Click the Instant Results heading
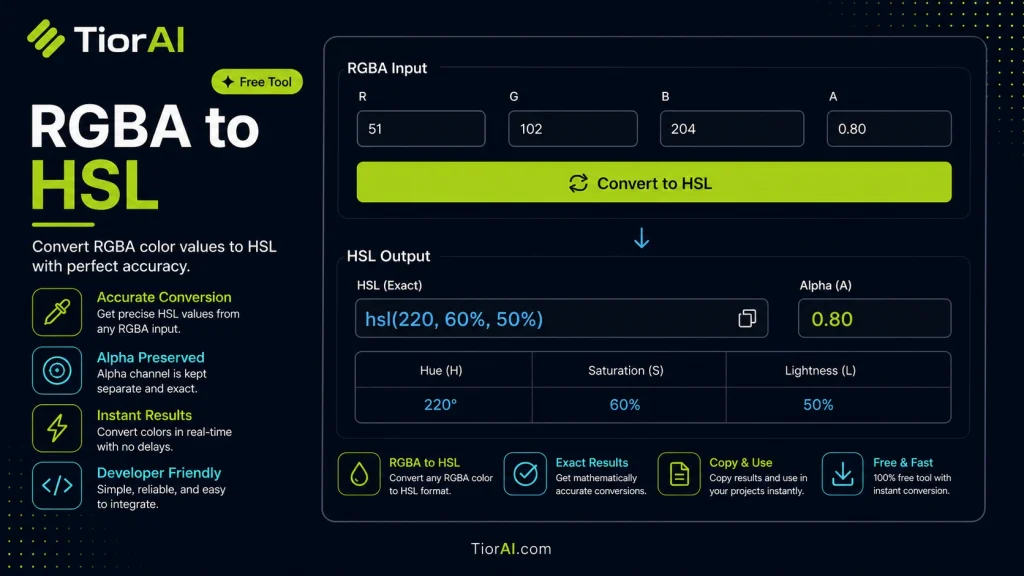The height and width of the screenshot is (576, 1024). 144,415
